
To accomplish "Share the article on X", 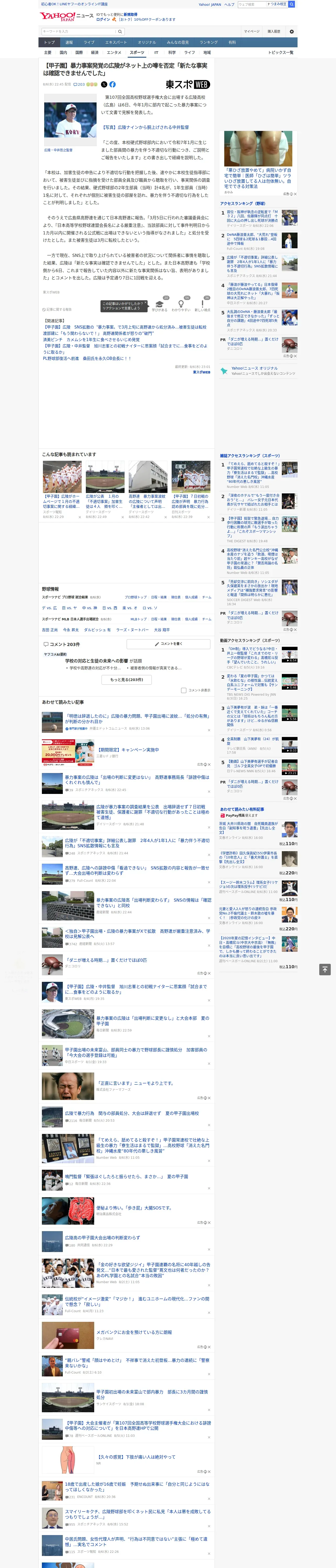I will point(104,85).
